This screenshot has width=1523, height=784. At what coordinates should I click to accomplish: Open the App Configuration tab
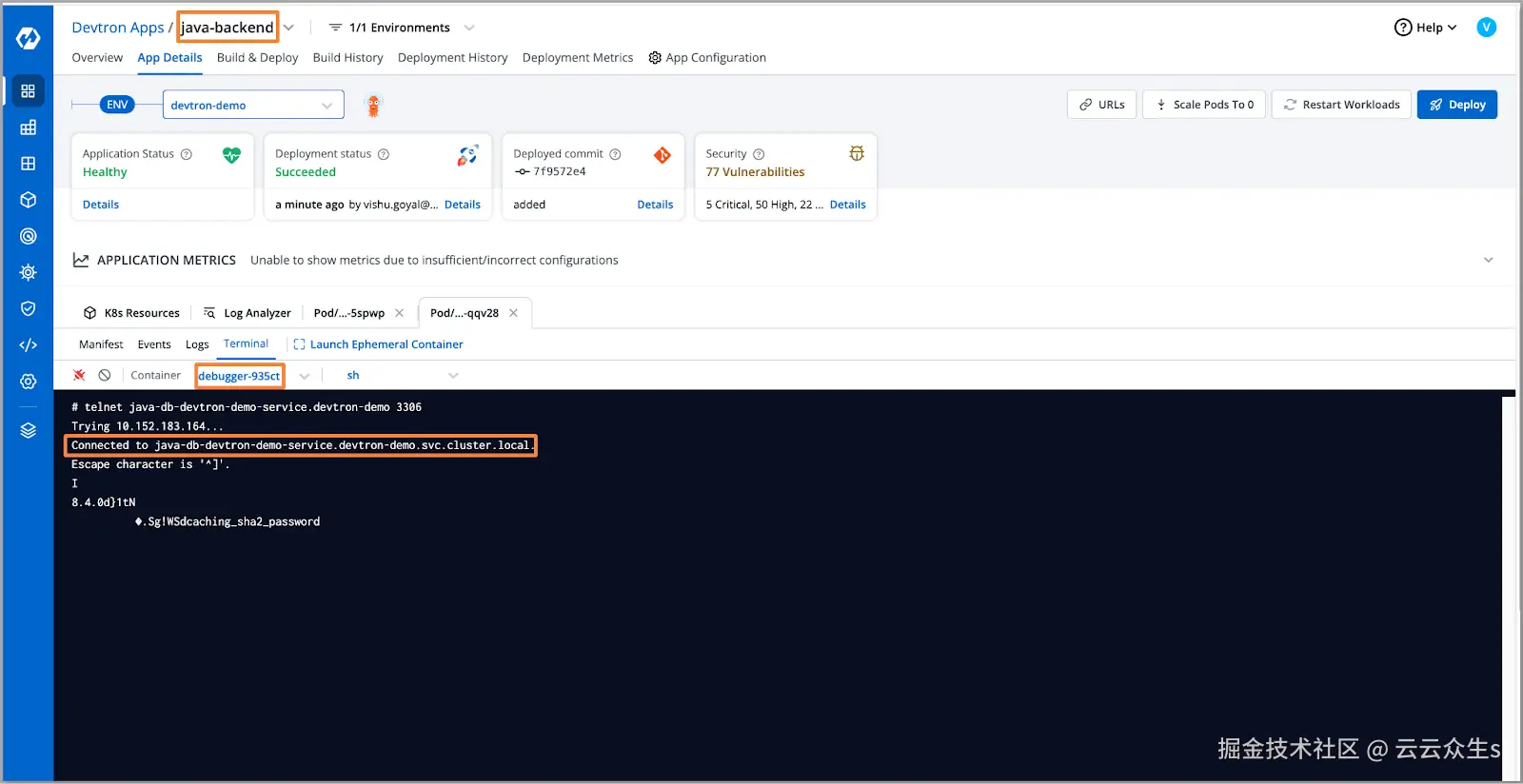707,57
